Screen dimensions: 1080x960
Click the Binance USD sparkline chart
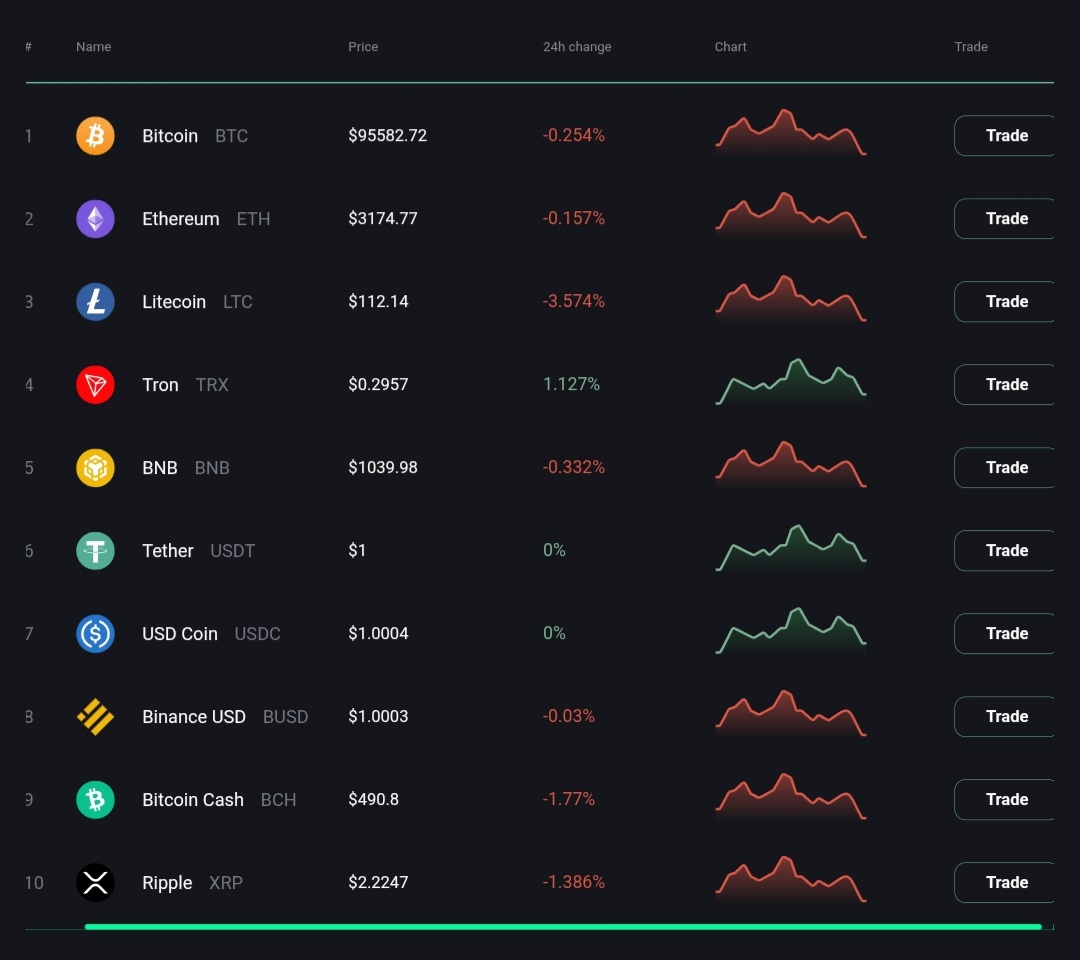point(791,714)
